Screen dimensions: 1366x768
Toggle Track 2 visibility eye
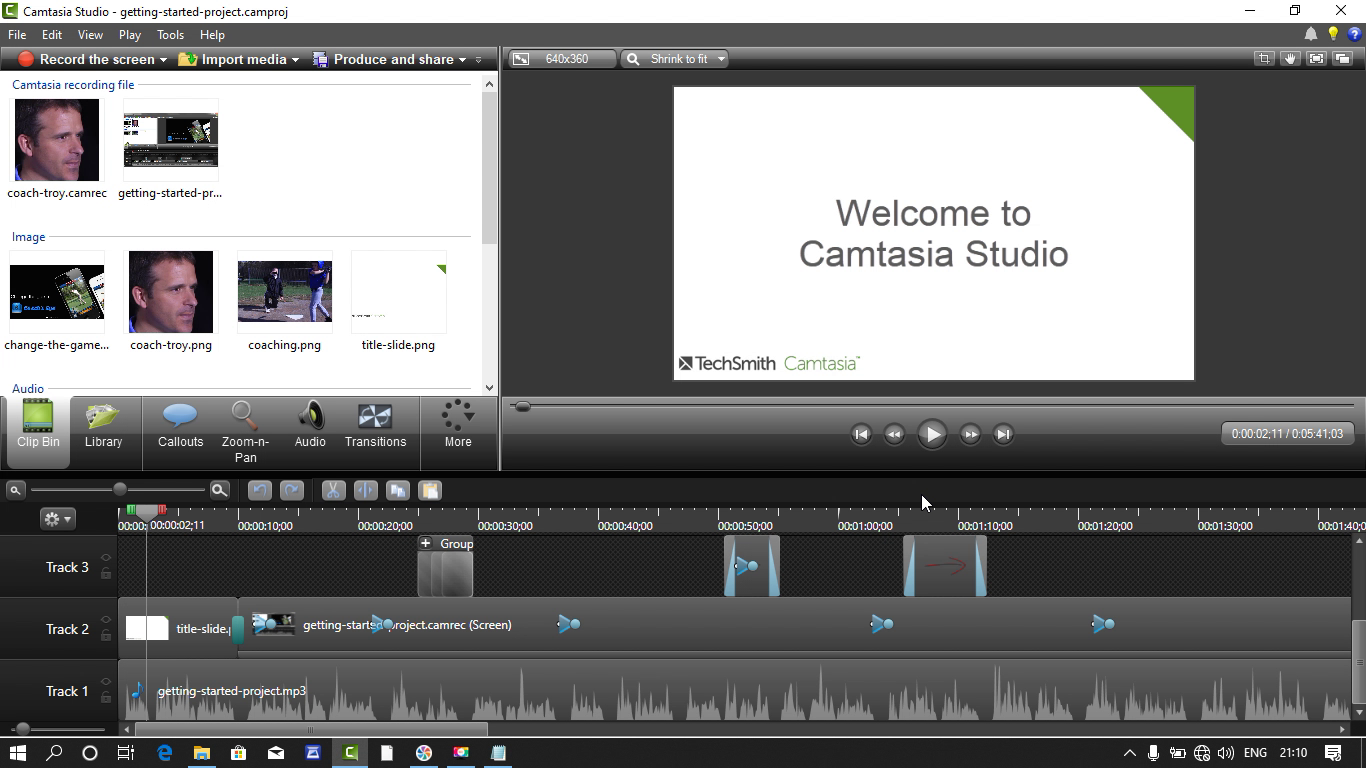[x=106, y=620]
